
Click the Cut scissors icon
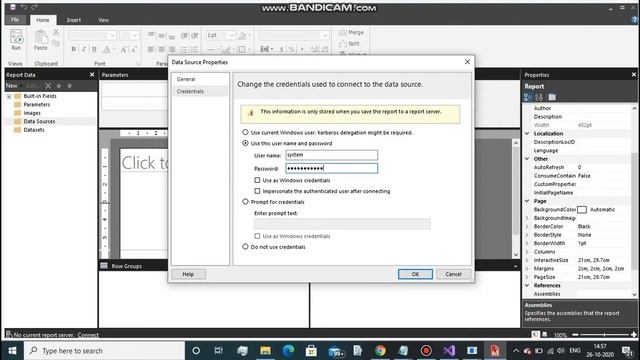(56, 32)
